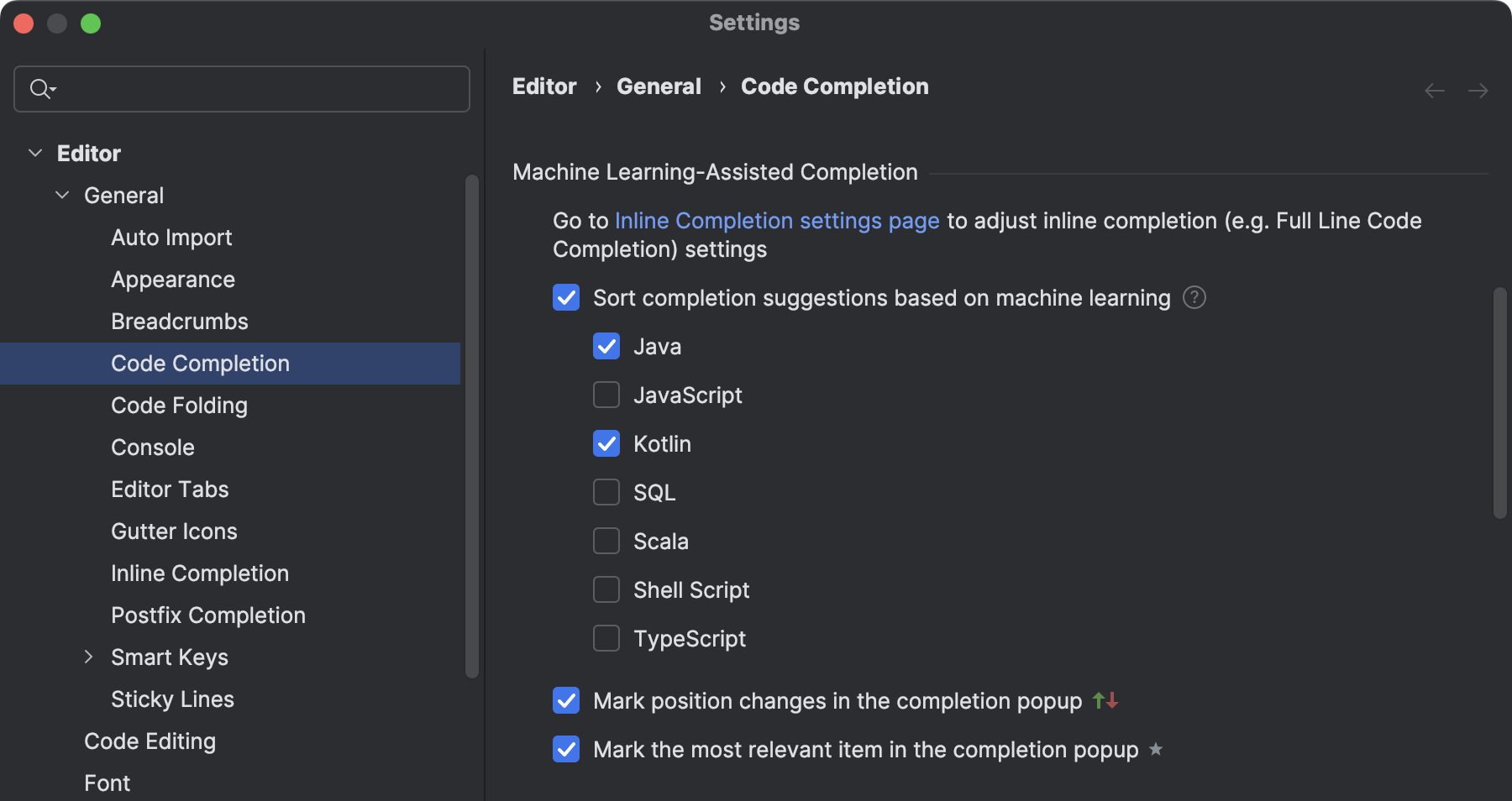
Task: Open the Code Folding settings page
Action: pos(179,405)
